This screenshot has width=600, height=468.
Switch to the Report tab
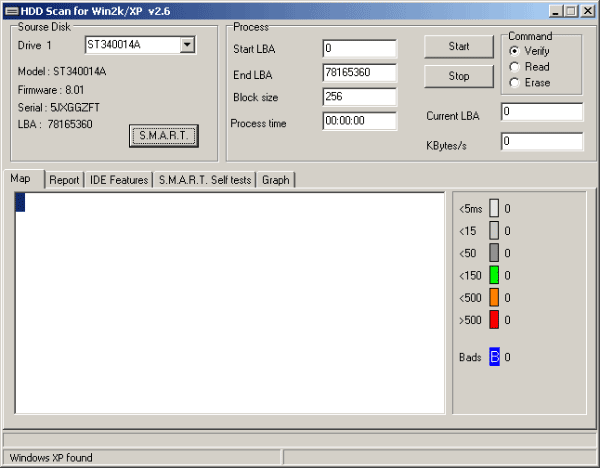point(64,180)
